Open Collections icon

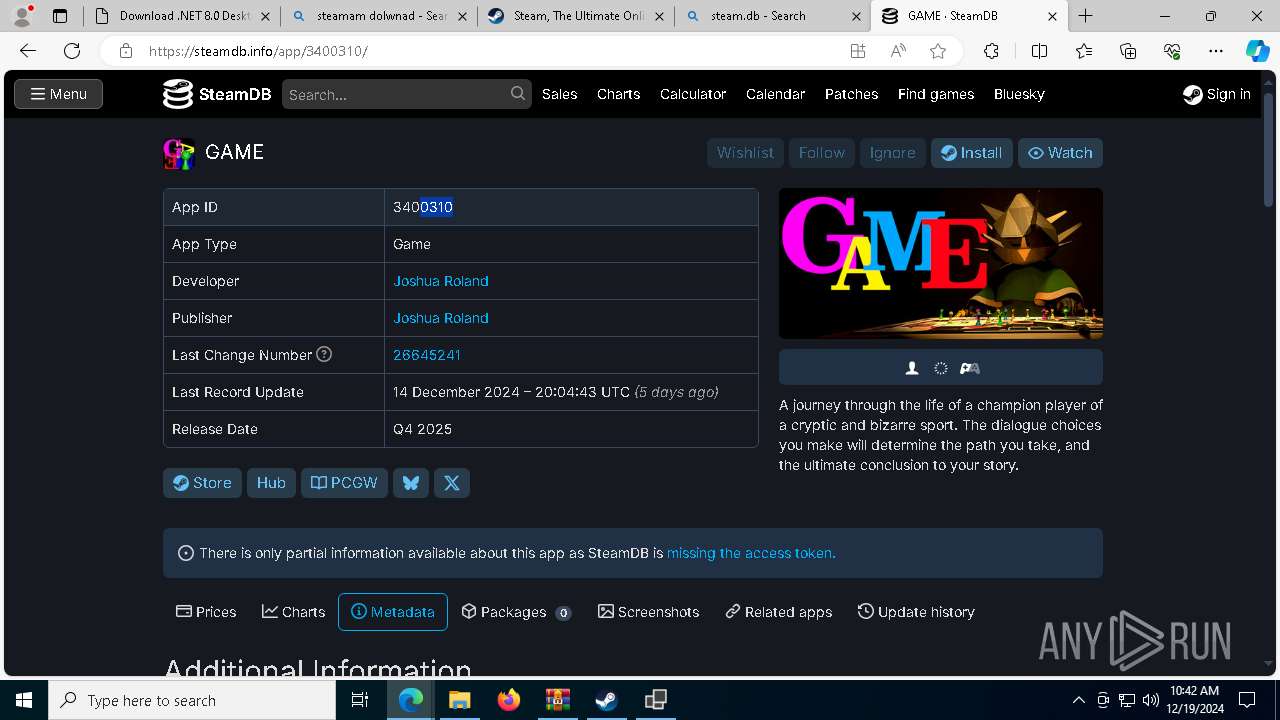[1128, 51]
